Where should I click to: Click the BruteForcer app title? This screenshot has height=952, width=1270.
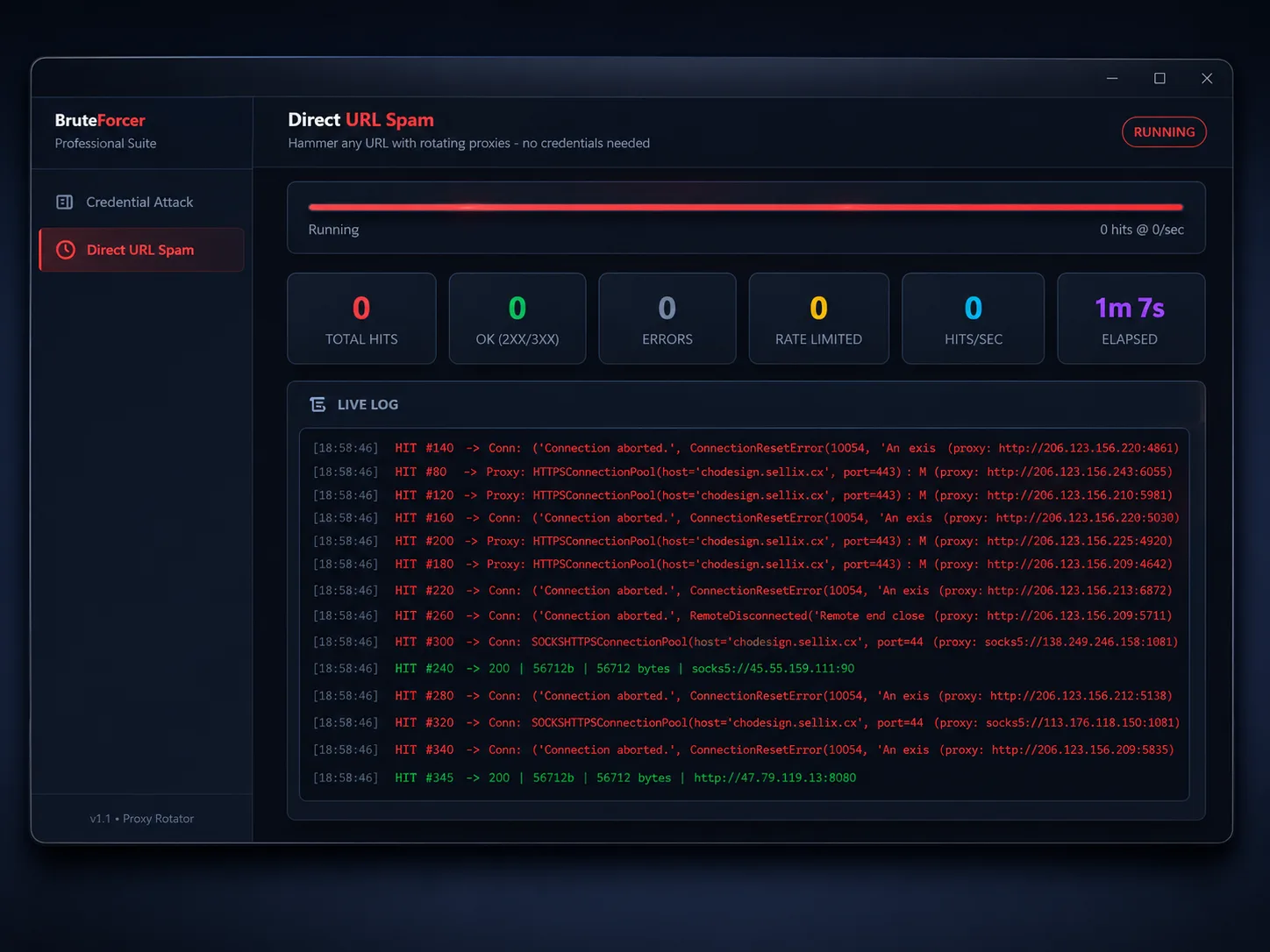coord(100,120)
